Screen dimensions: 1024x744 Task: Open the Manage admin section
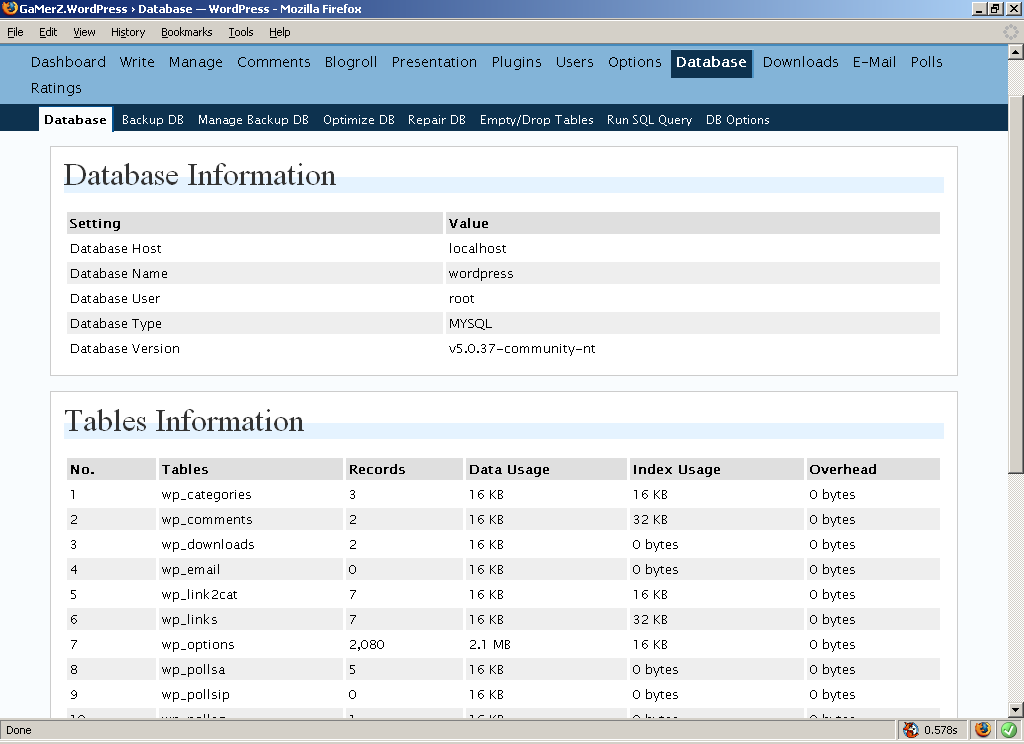196,62
